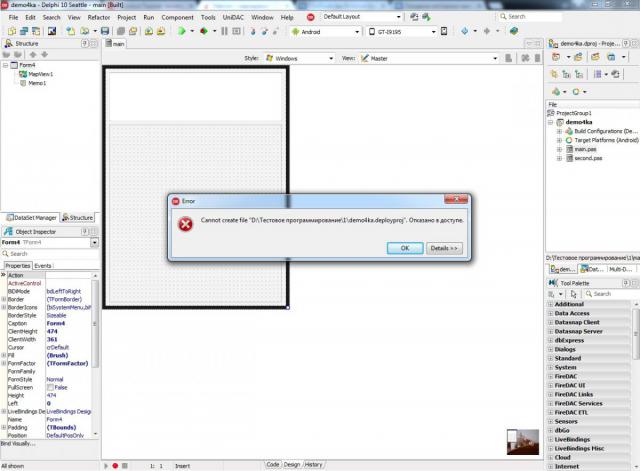Open the File menu
This screenshot has width=640, height=471.
coord(13,18)
